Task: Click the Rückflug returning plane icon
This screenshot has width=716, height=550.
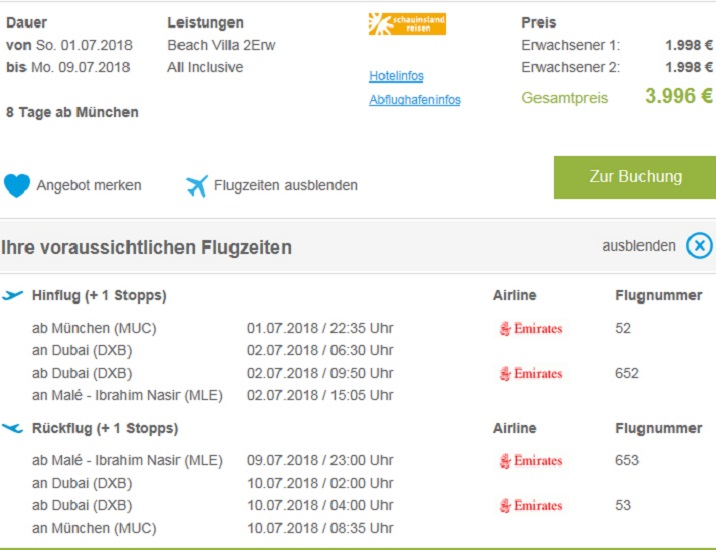Action: tap(13, 428)
